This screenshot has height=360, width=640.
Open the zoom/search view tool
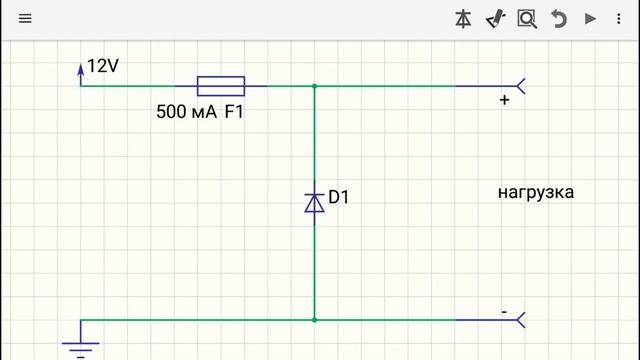coord(527,19)
